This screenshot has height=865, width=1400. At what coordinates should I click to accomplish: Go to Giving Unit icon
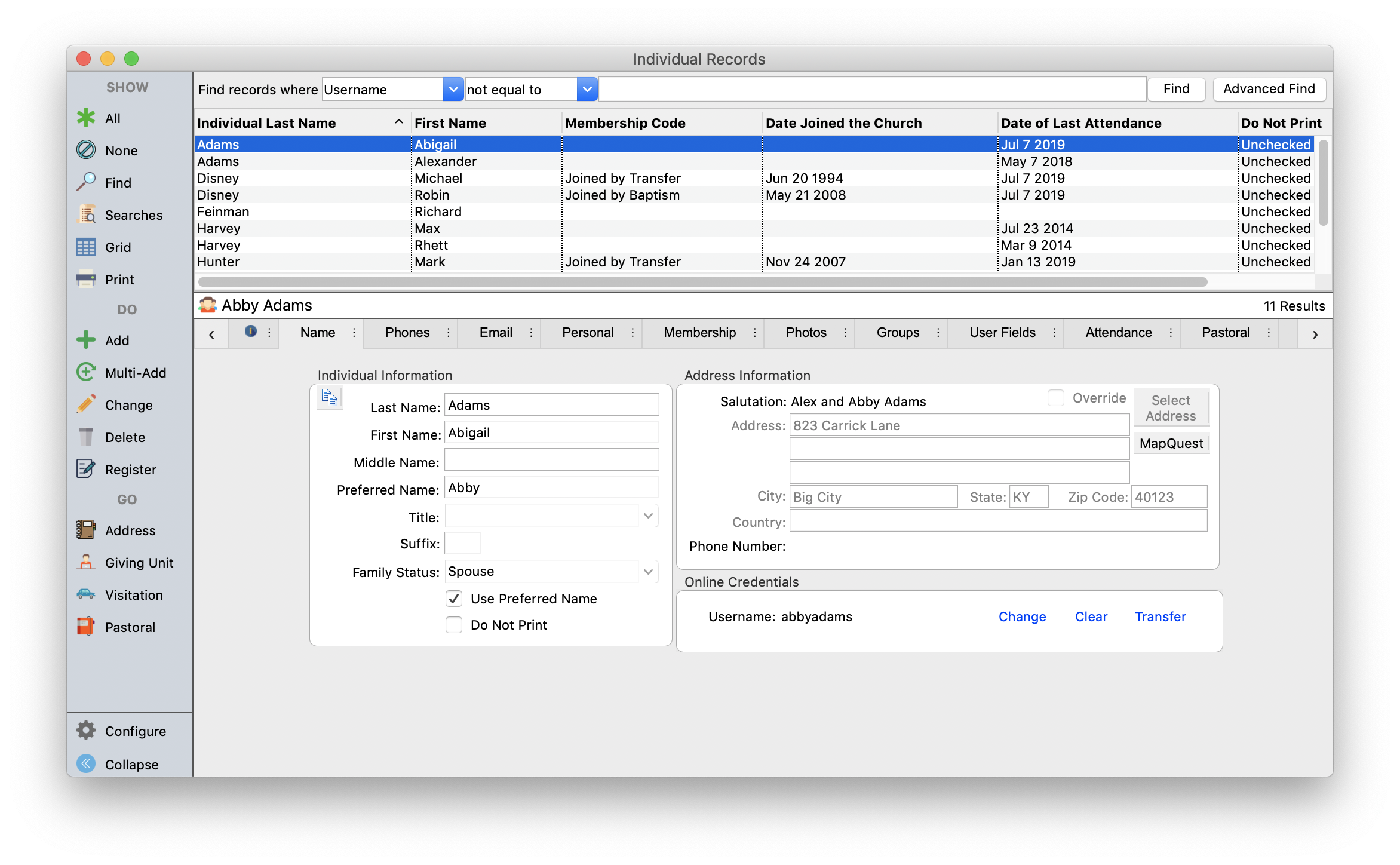86,562
